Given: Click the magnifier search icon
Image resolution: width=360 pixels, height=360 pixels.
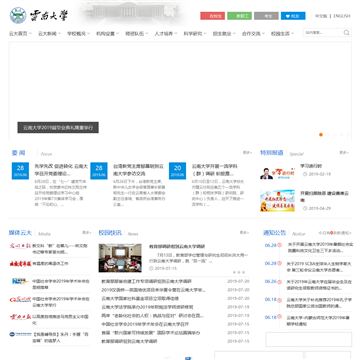Looking at the screenshot, I should (x=347, y=33).
